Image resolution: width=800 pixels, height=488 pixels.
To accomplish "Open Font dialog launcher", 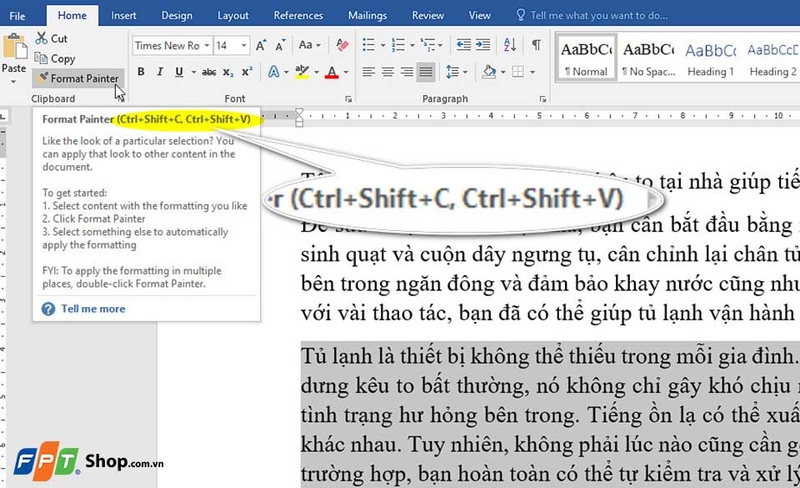I will (x=348, y=99).
